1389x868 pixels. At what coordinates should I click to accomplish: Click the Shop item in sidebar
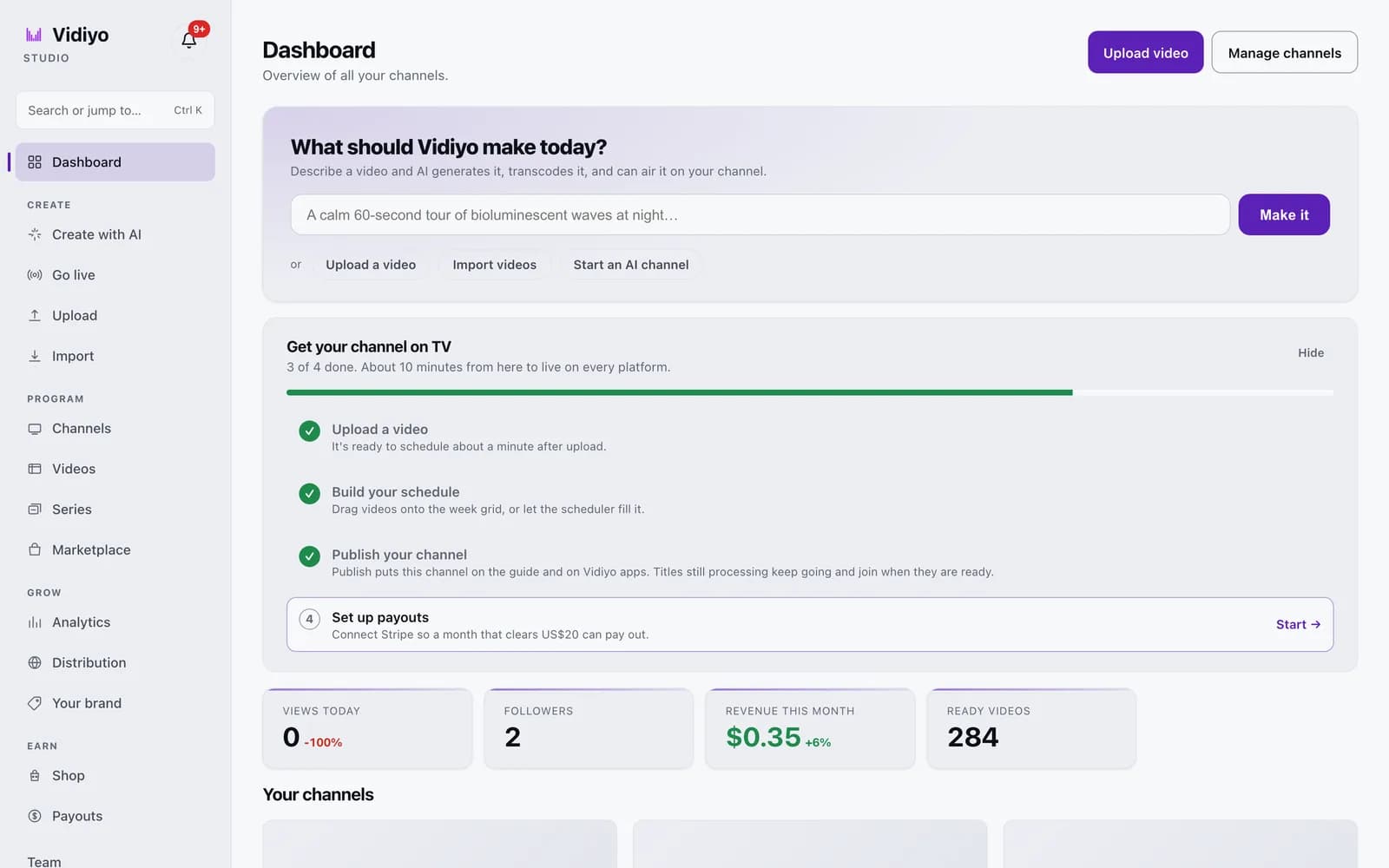click(x=115, y=776)
